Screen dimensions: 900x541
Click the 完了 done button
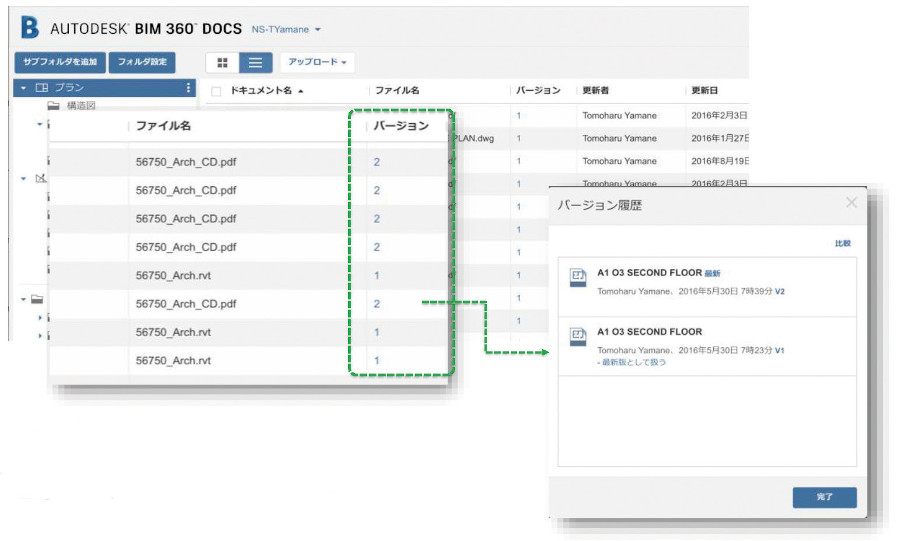pos(824,497)
